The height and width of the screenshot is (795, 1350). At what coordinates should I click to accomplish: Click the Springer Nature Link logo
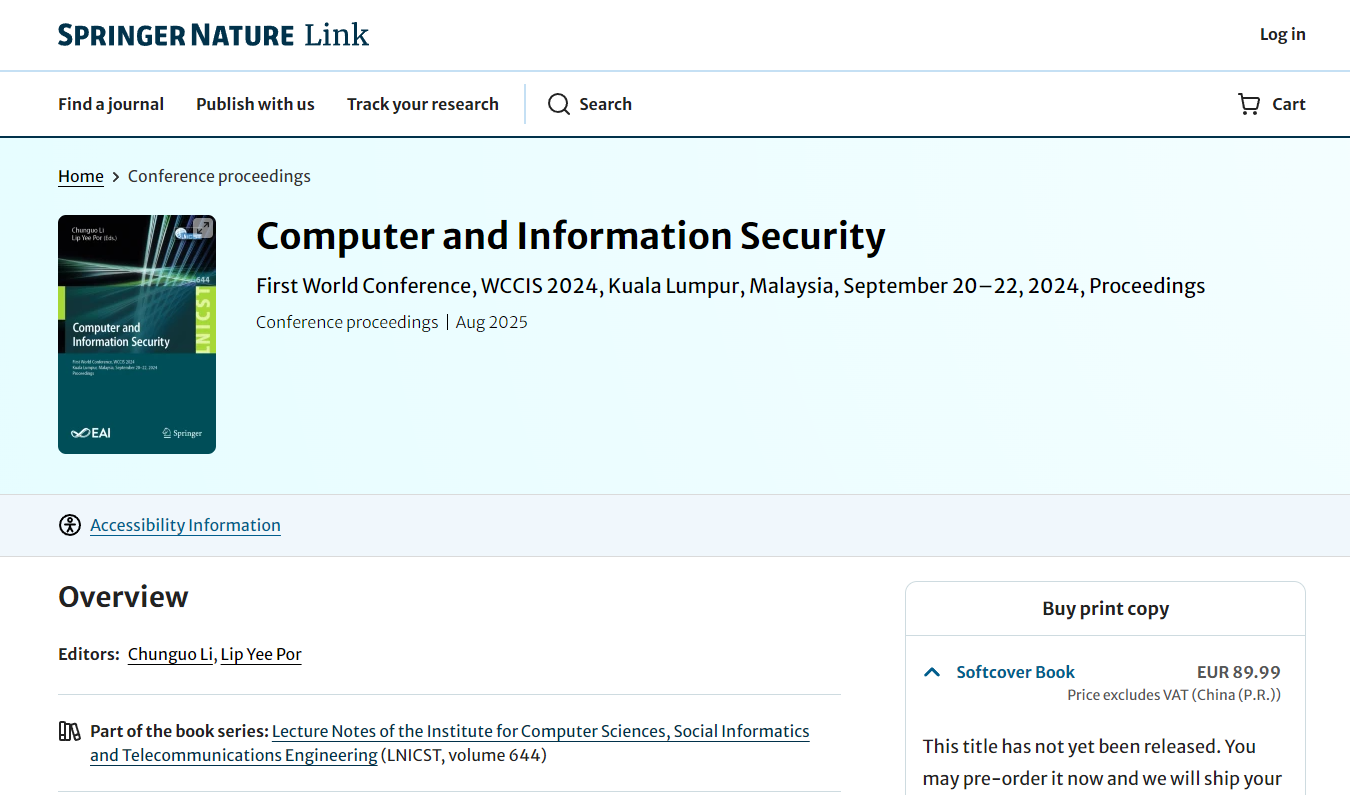point(213,35)
